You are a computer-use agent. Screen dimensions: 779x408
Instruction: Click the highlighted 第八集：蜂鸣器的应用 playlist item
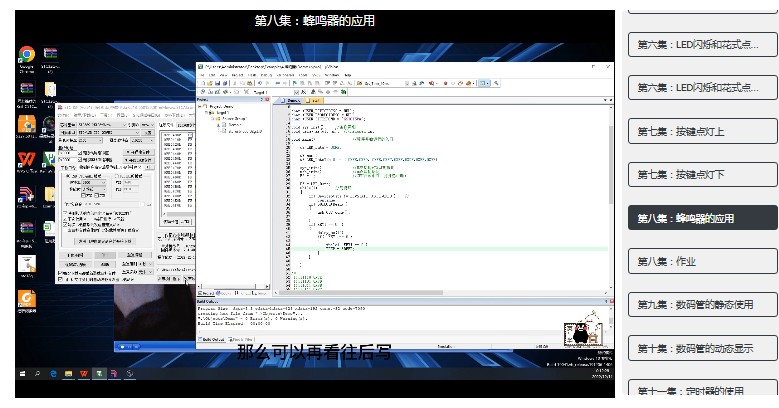(702, 218)
